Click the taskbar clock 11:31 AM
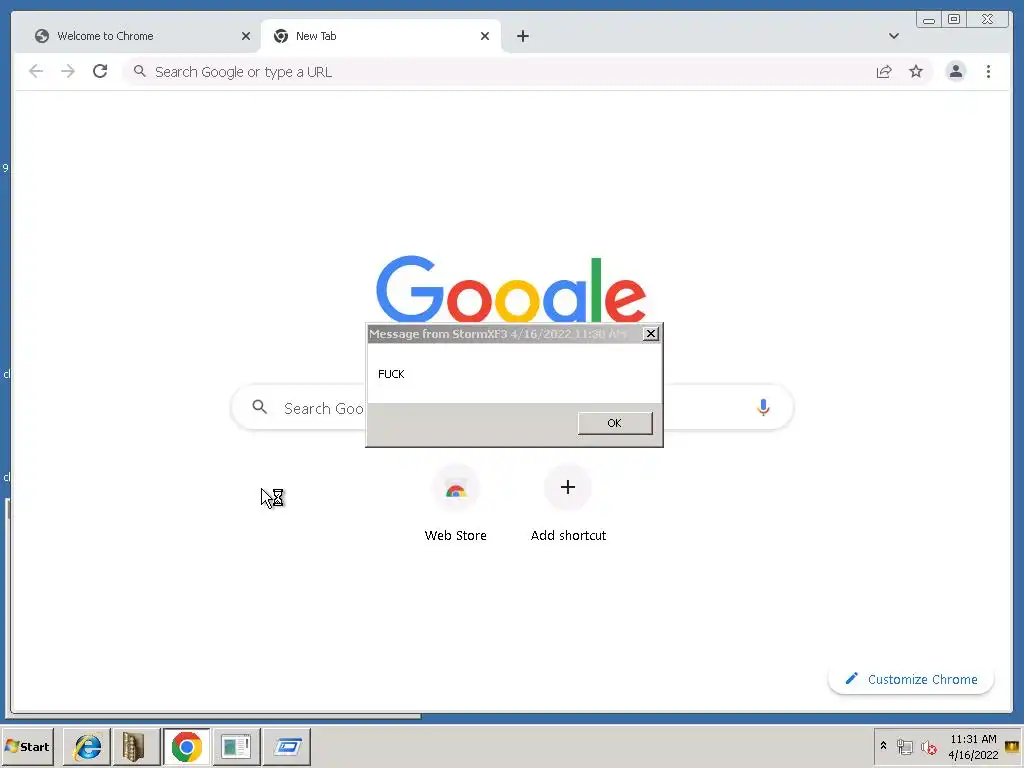Screen dimensions: 1024x768 pos(973,739)
